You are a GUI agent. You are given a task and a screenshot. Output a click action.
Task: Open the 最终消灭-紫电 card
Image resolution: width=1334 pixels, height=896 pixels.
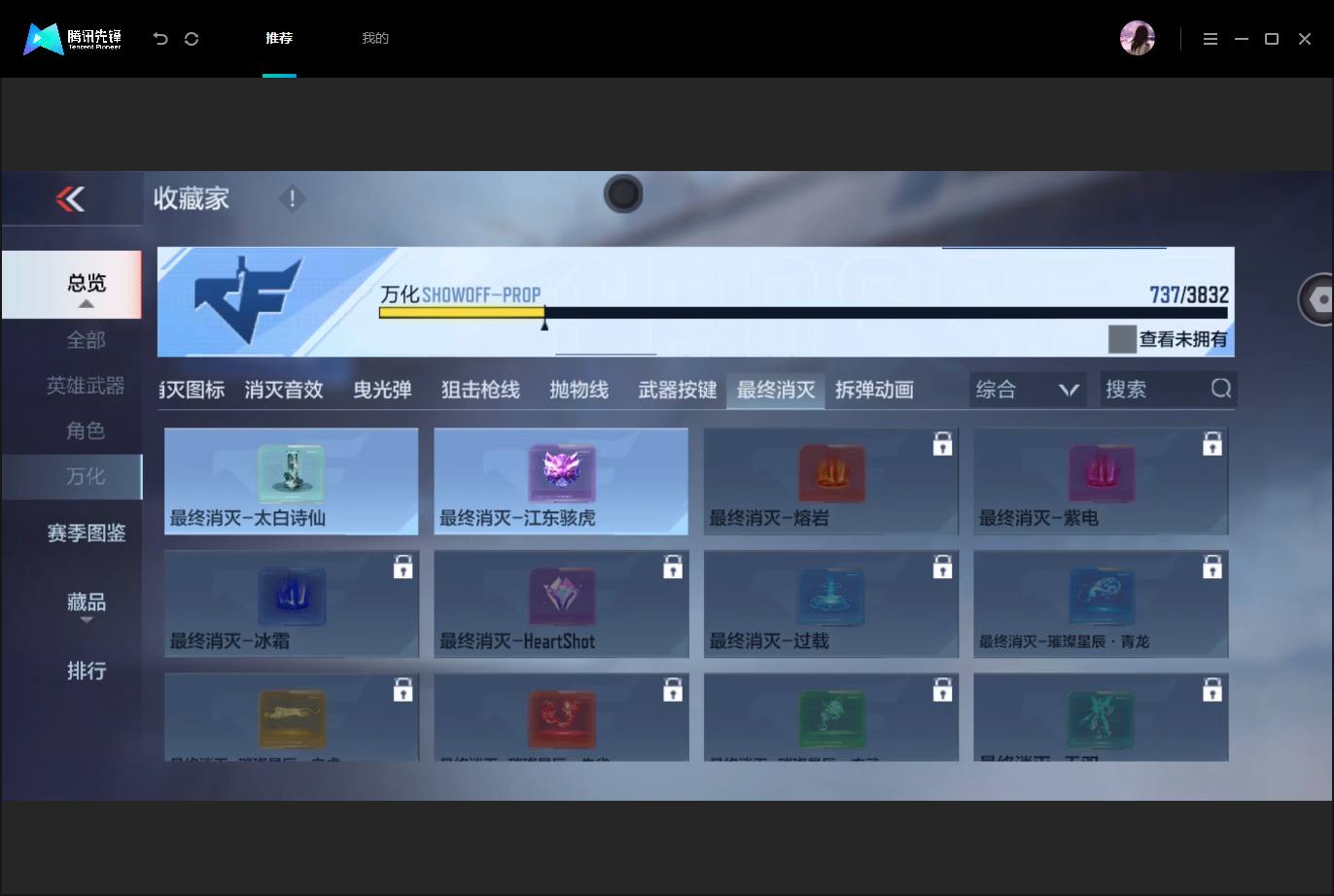pyautogui.click(x=1101, y=481)
